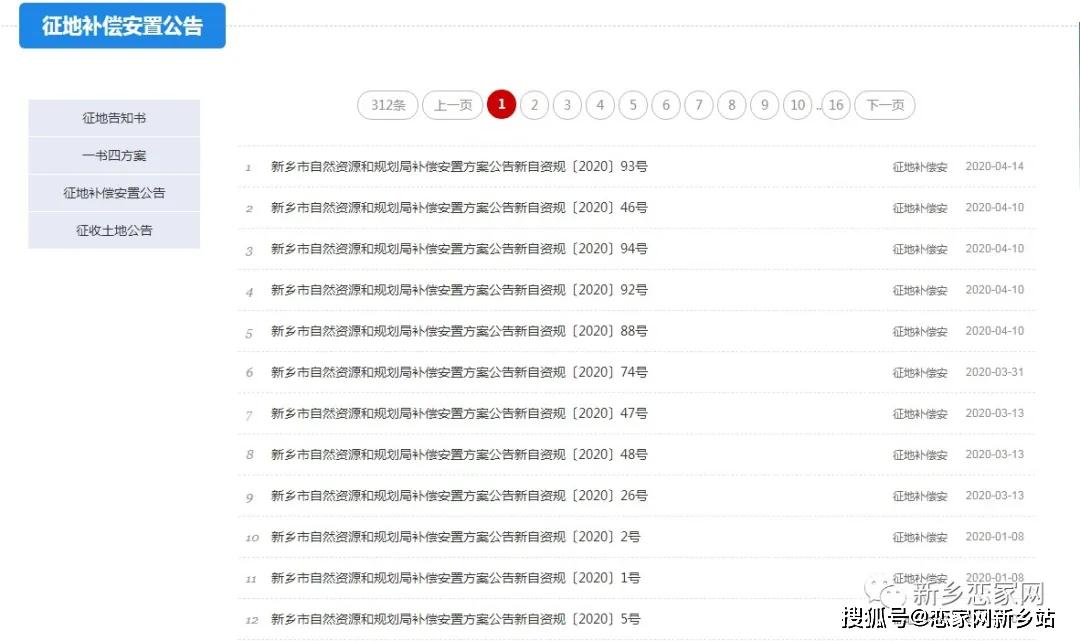Click 征地补偿安 tag in the 46号 row
The height and width of the screenshot is (641, 1080).
(x=920, y=208)
